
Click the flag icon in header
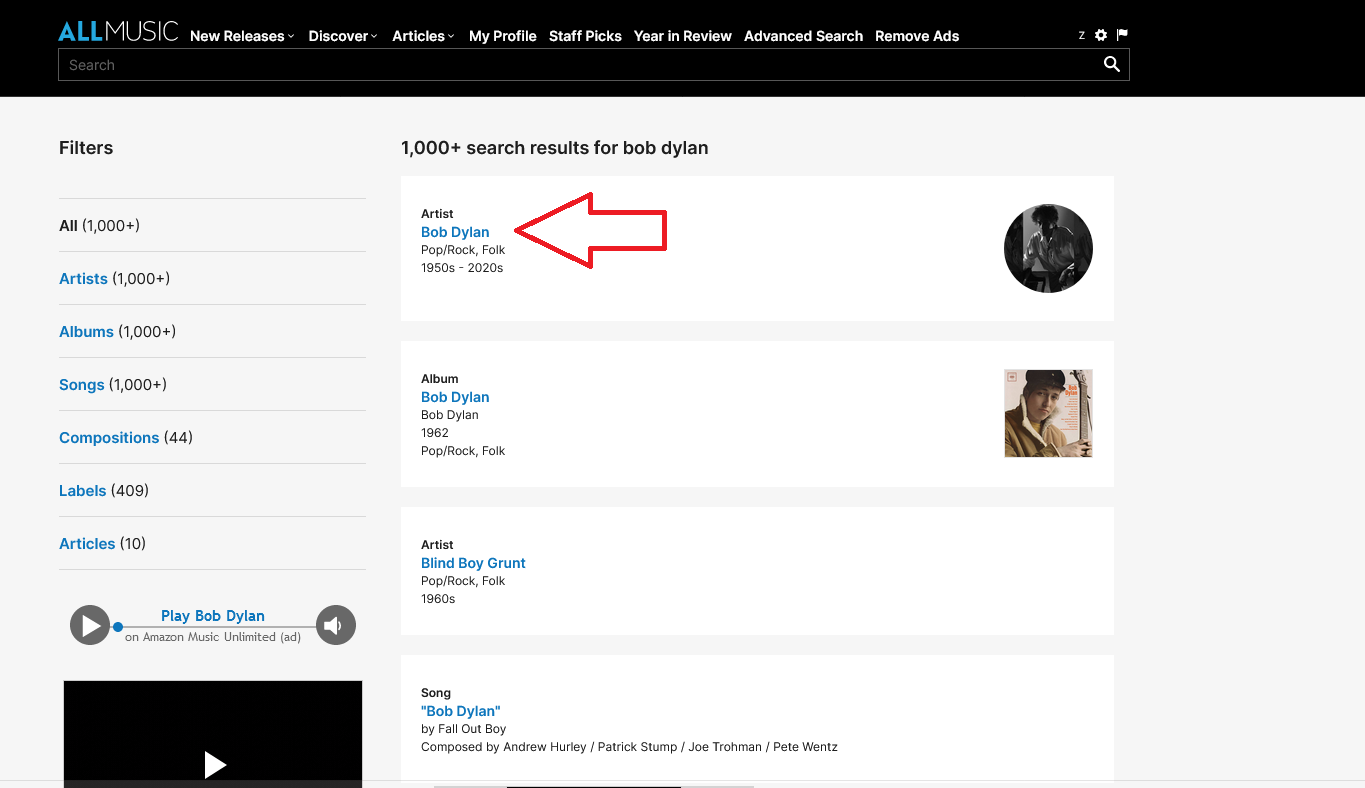1122,35
